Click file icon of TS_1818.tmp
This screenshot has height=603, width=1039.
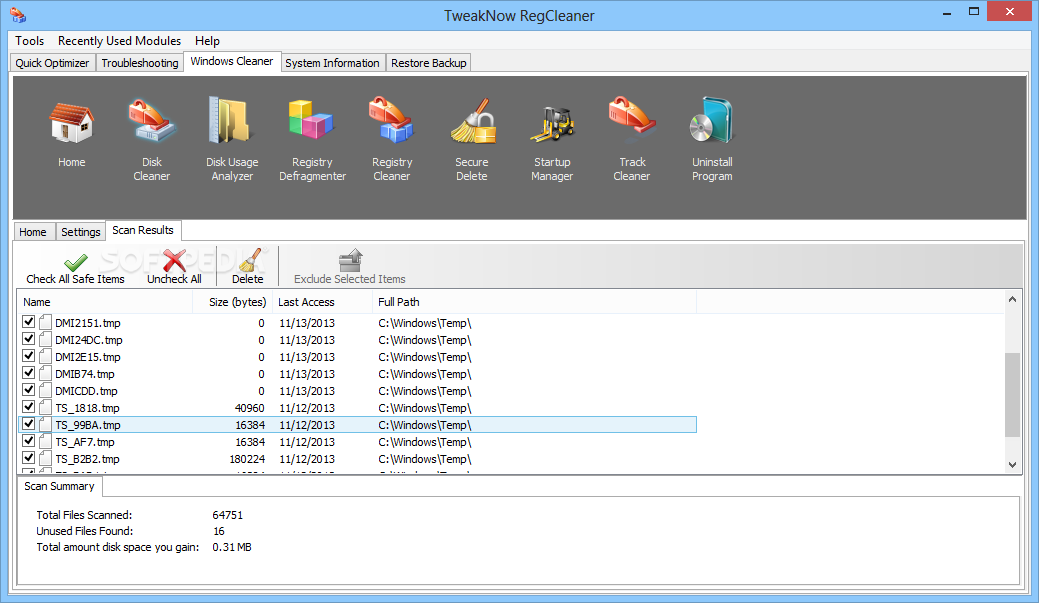(x=45, y=408)
